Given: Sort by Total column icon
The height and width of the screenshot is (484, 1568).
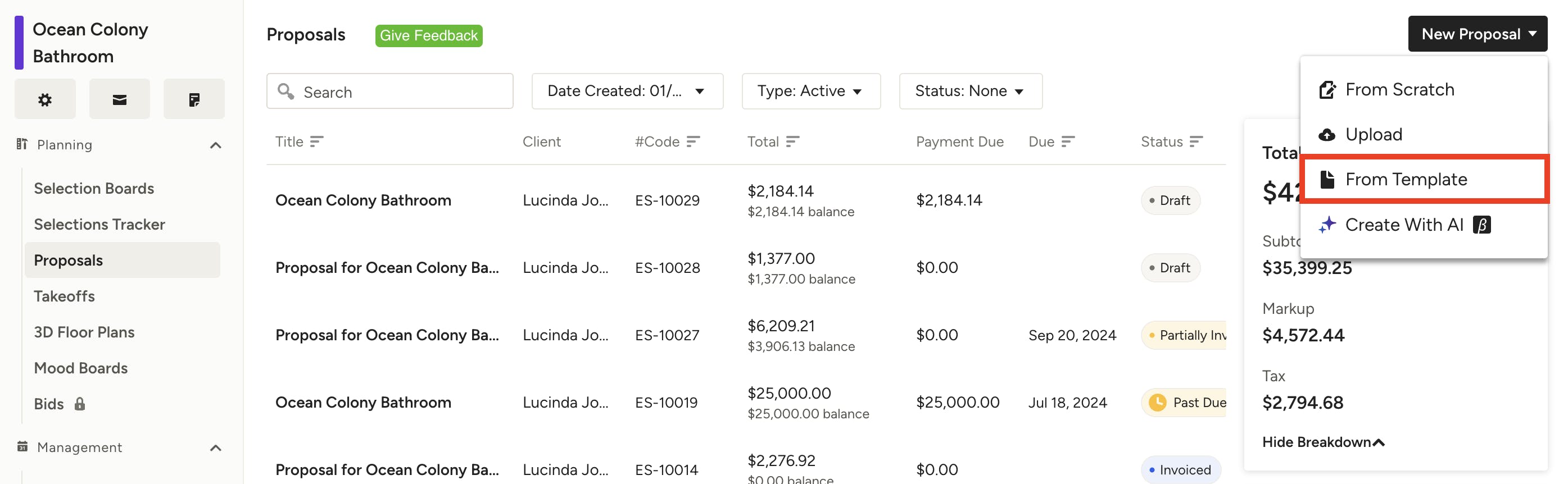Looking at the screenshot, I should point(792,141).
